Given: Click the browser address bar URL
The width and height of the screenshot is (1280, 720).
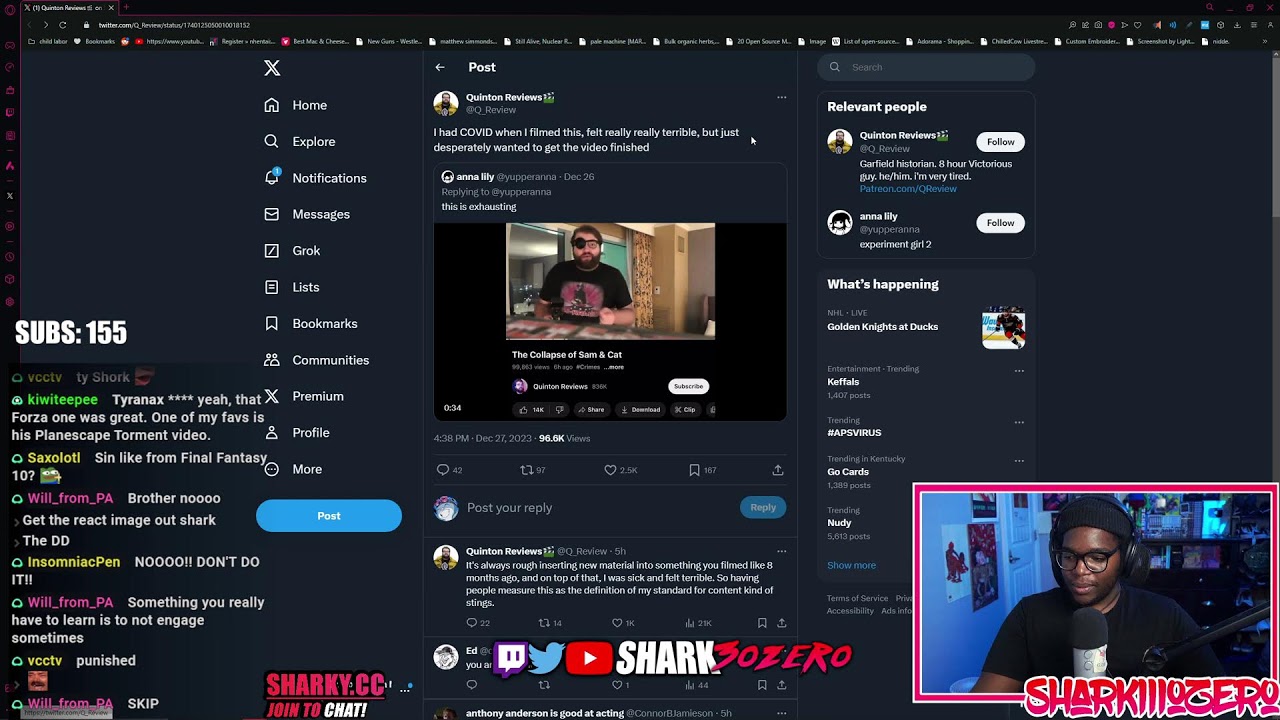Looking at the screenshot, I should (x=175, y=25).
